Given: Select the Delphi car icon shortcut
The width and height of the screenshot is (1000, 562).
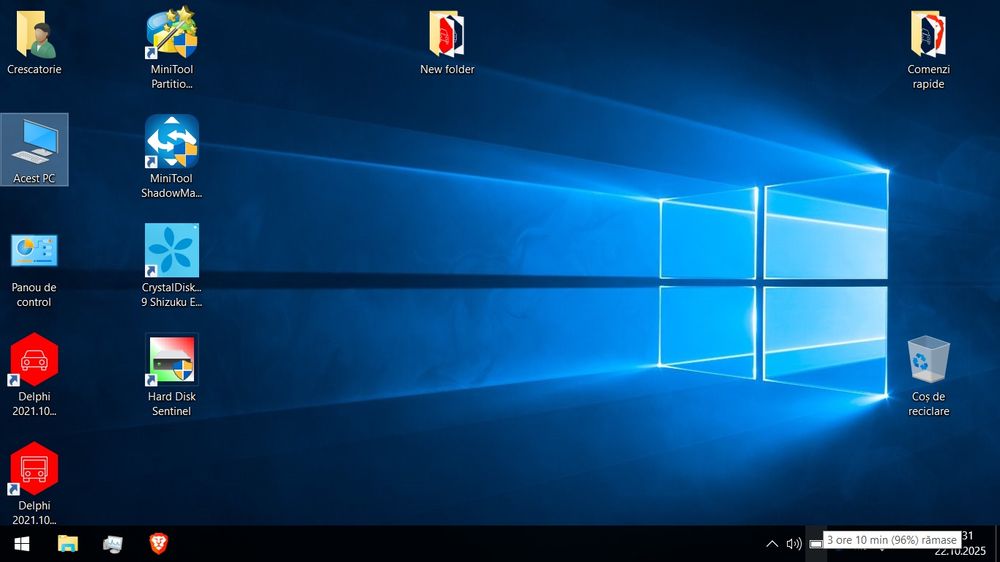Looking at the screenshot, I should (x=34, y=375).
